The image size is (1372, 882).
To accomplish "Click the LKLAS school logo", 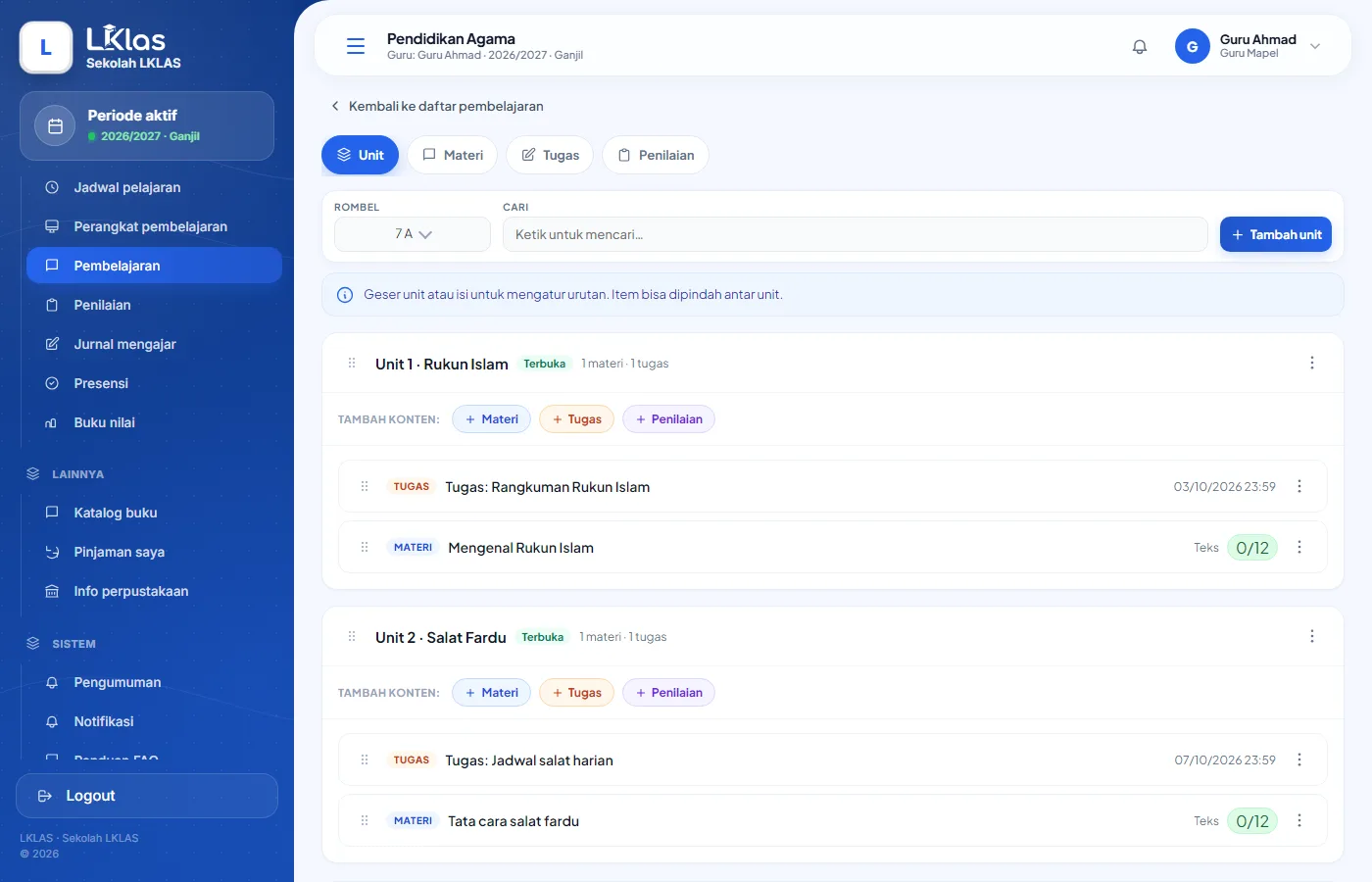I will tap(46, 47).
